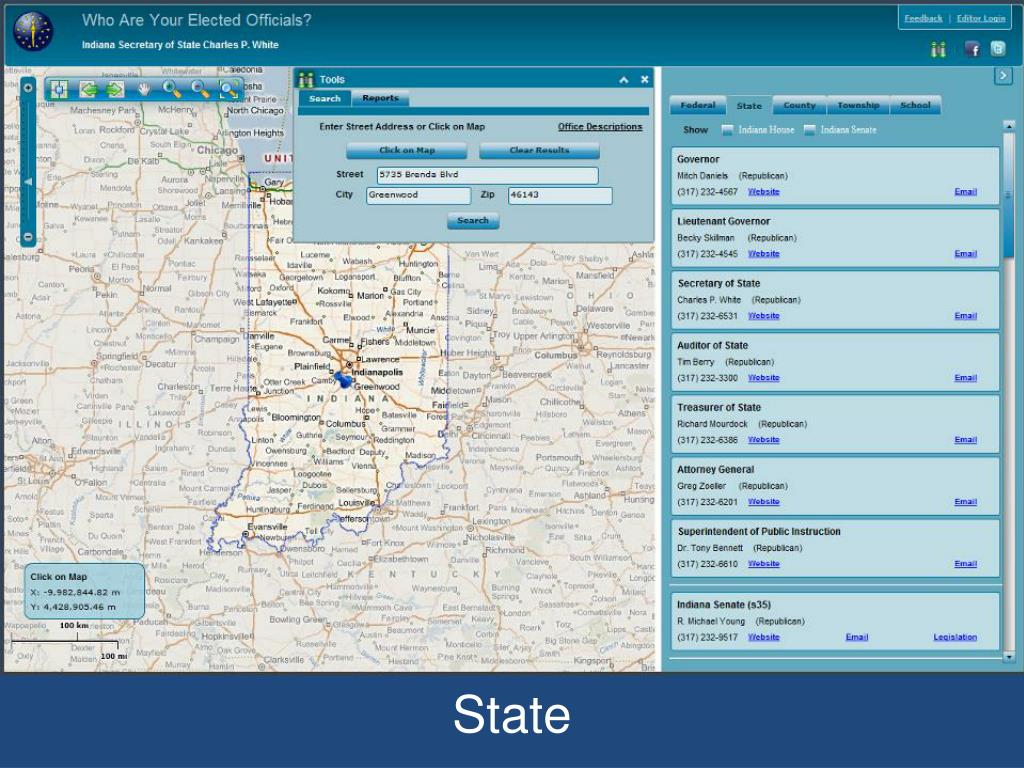
Task: Click the Attorney General Email link
Action: 965,502
